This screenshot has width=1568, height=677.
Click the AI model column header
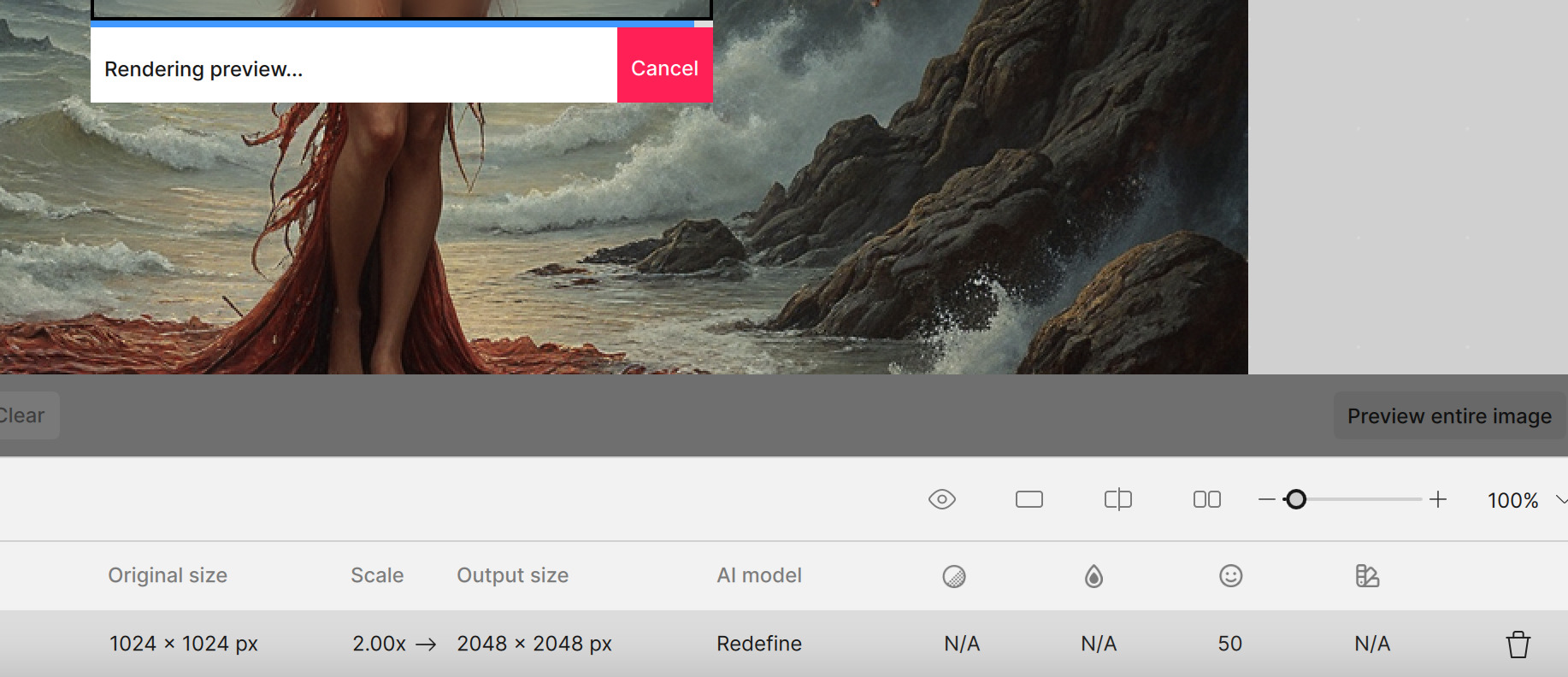pos(758,575)
